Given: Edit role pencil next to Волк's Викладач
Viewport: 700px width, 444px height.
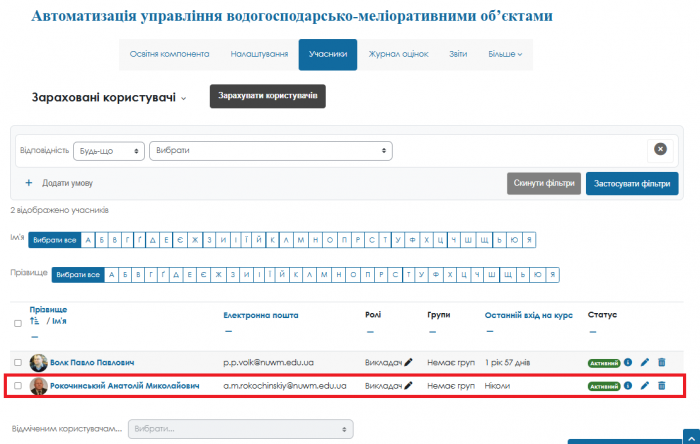Looking at the screenshot, I should [408, 361].
